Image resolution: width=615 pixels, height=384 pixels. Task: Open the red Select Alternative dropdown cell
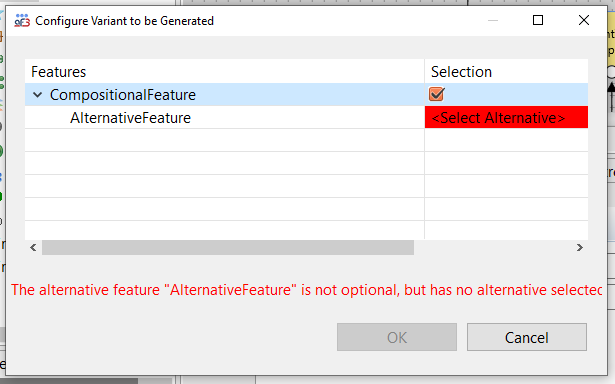[506, 117]
